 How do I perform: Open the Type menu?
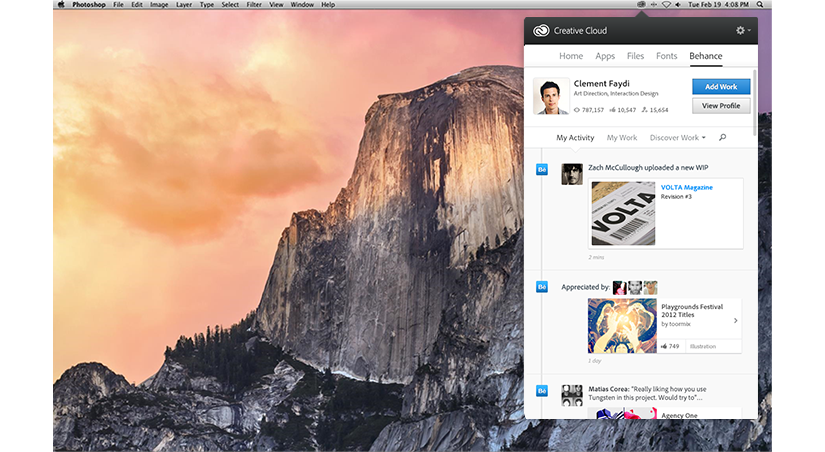[207, 4]
